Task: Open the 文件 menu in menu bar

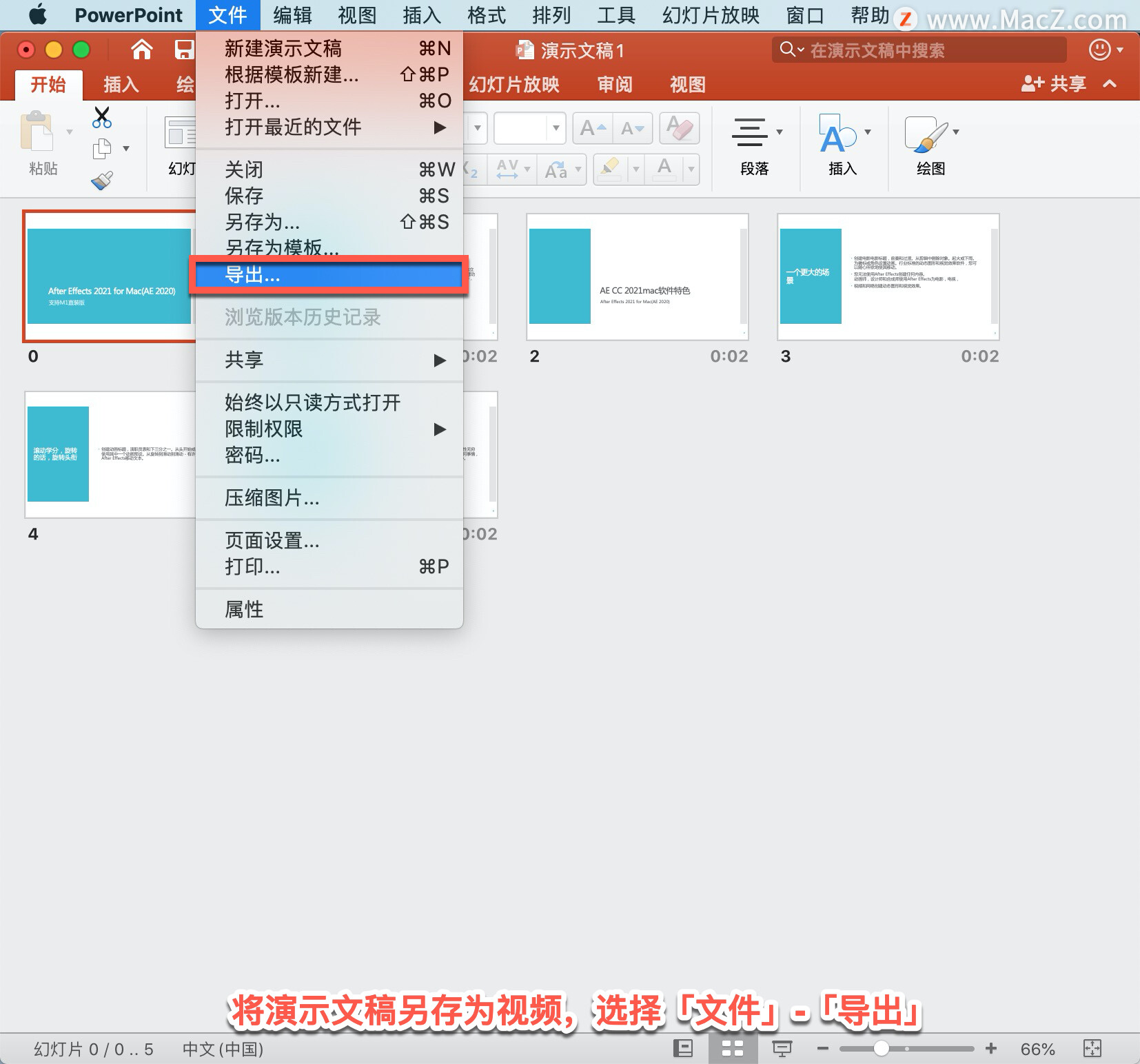Action: pos(227,15)
